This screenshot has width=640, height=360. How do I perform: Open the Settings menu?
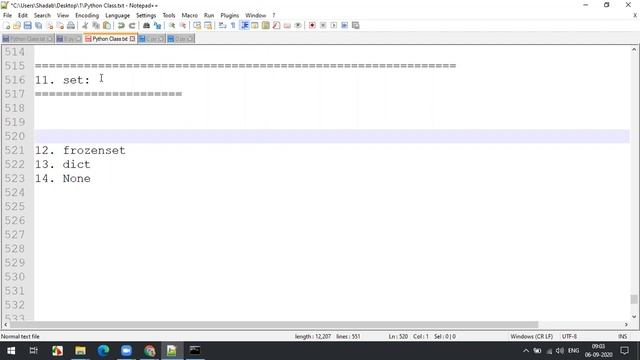[146, 15]
